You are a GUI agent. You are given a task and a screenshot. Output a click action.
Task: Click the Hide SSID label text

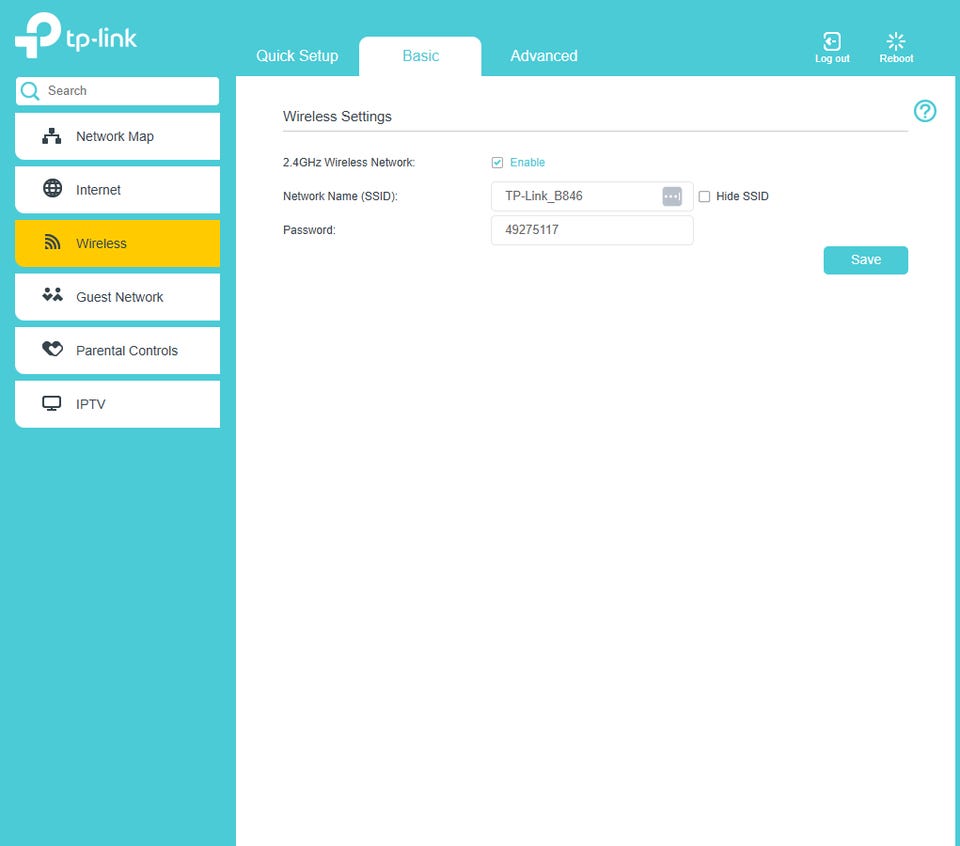coord(742,197)
